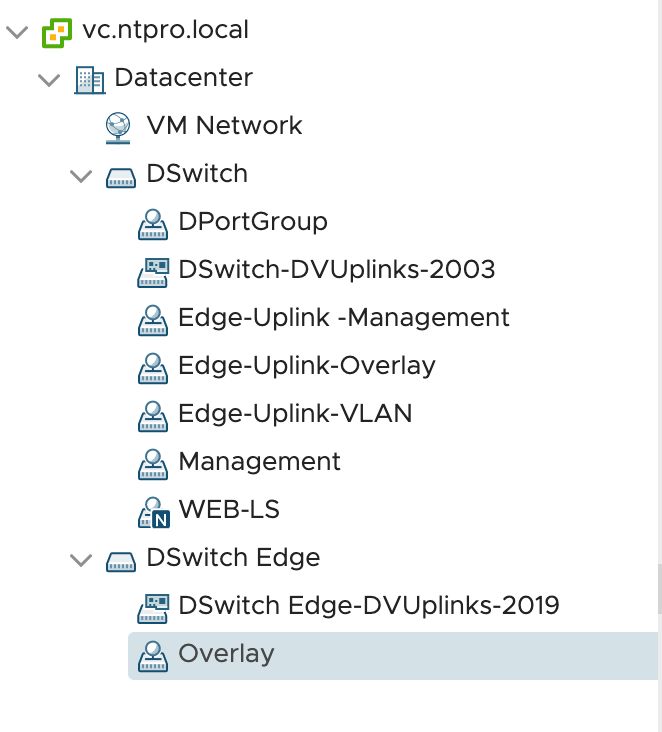
Task: Collapse the vc.ntpro.local tree node
Action: tap(17, 32)
